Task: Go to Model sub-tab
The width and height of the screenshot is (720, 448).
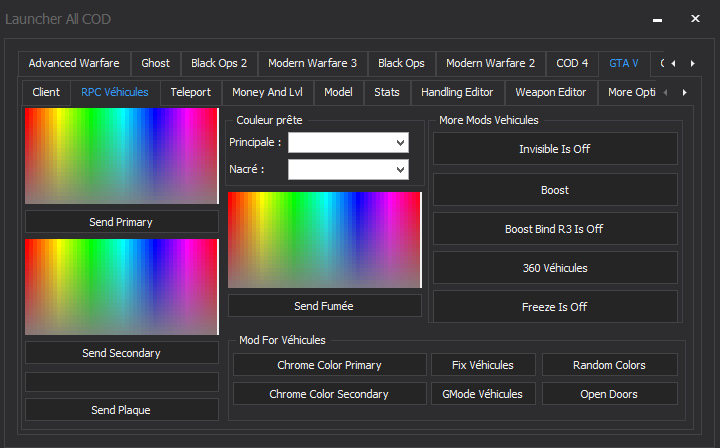Action: tap(338, 92)
